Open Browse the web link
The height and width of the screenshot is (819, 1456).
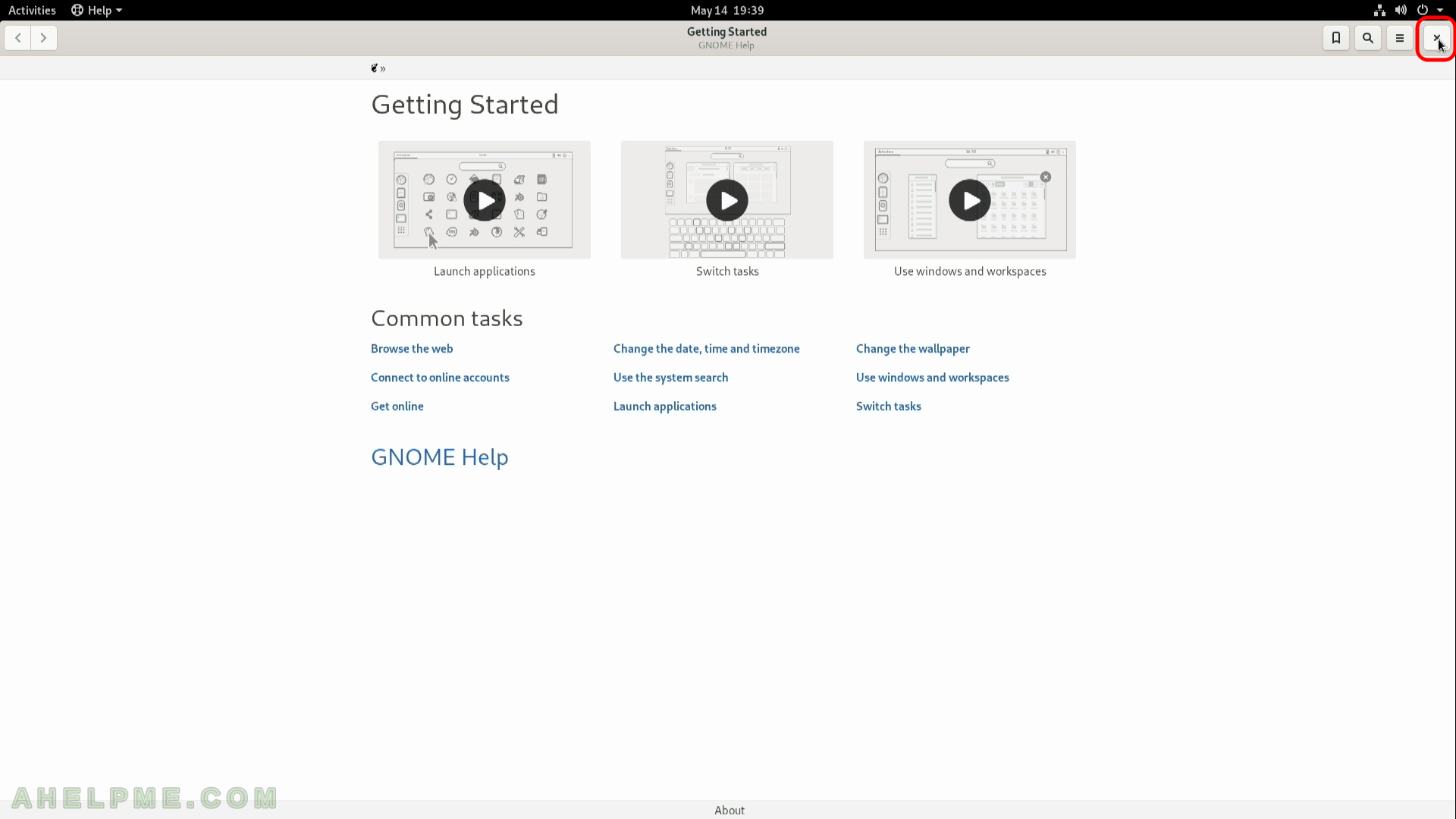412,349
